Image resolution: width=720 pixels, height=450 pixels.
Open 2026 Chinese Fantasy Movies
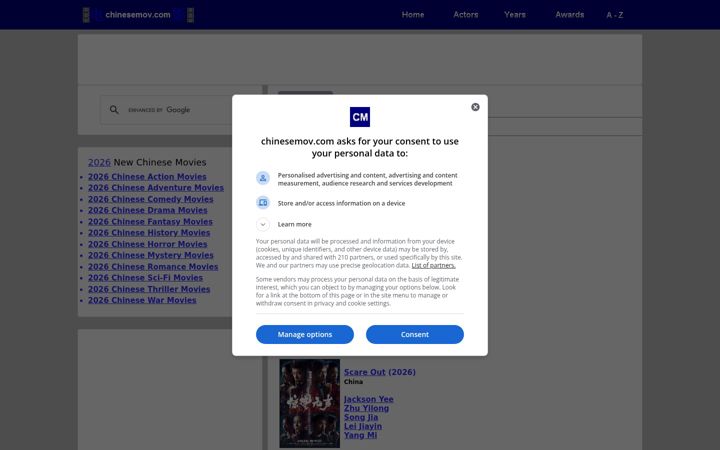[150, 221]
